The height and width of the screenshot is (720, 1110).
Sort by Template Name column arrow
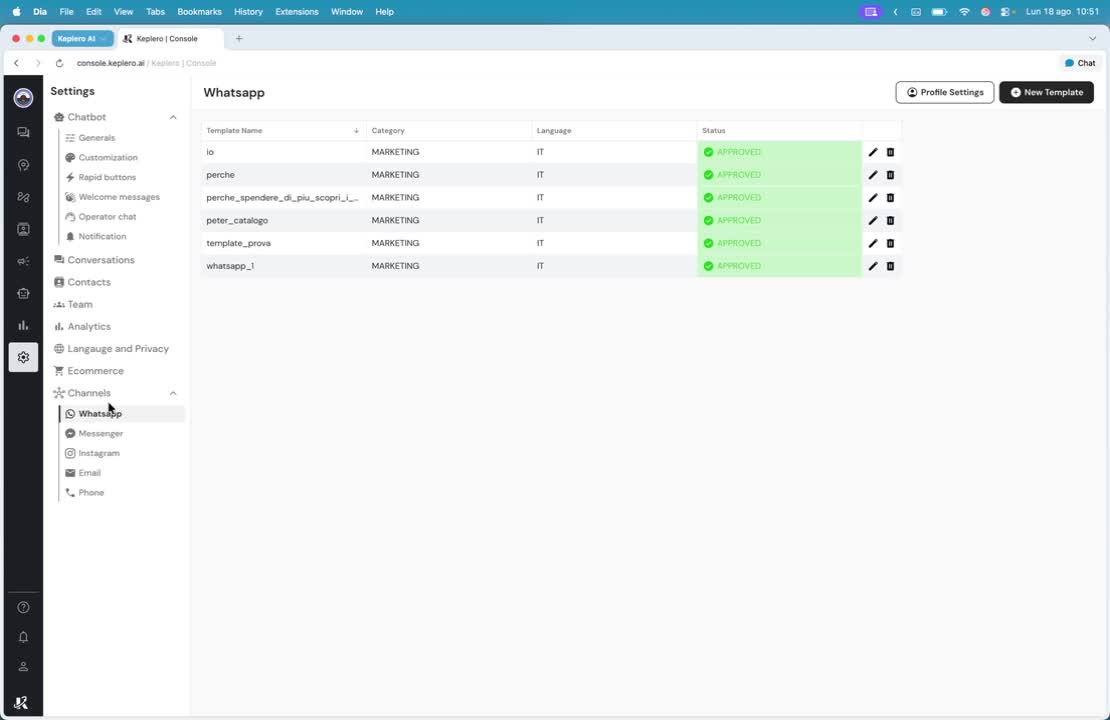[x=356, y=131]
